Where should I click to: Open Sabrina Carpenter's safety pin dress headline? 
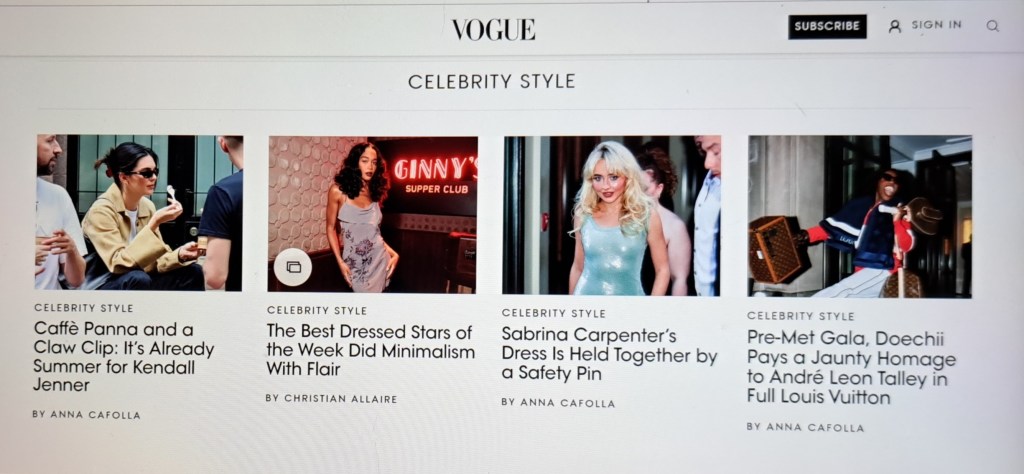[x=609, y=354]
